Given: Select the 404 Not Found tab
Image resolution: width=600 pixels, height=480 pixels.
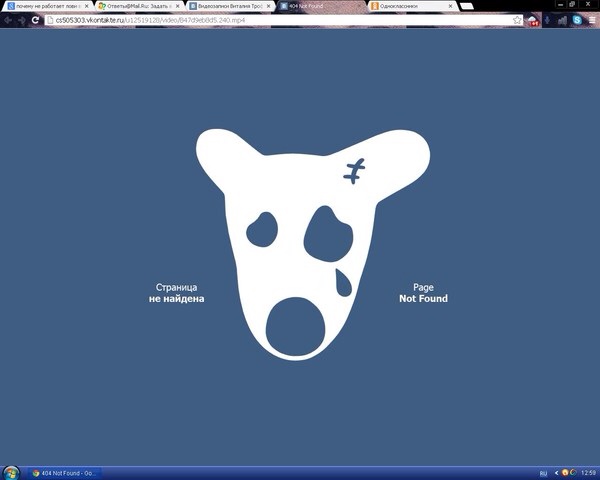Looking at the screenshot, I should [320, 6].
